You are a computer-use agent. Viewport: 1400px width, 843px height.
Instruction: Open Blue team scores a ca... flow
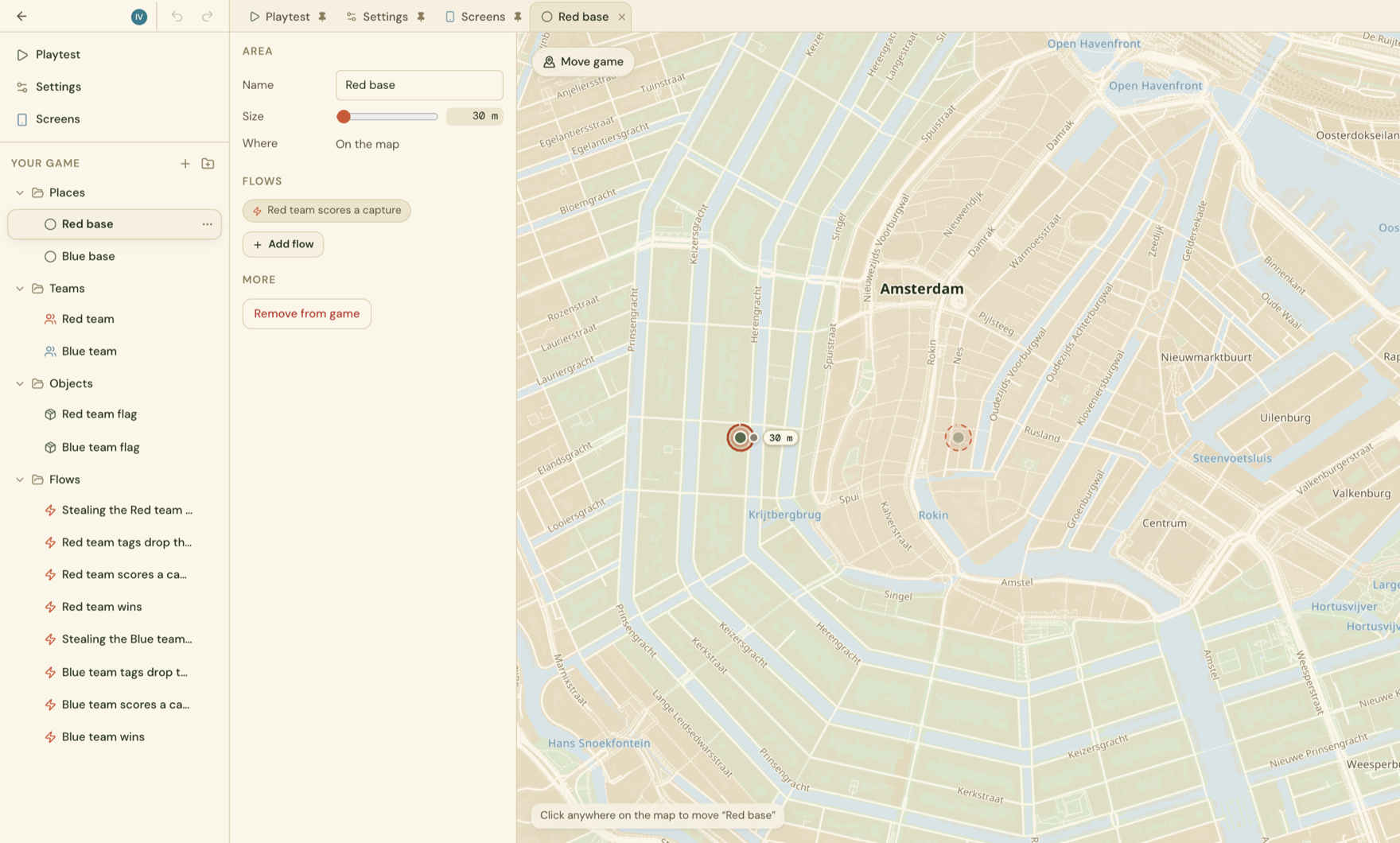coord(115,705)
